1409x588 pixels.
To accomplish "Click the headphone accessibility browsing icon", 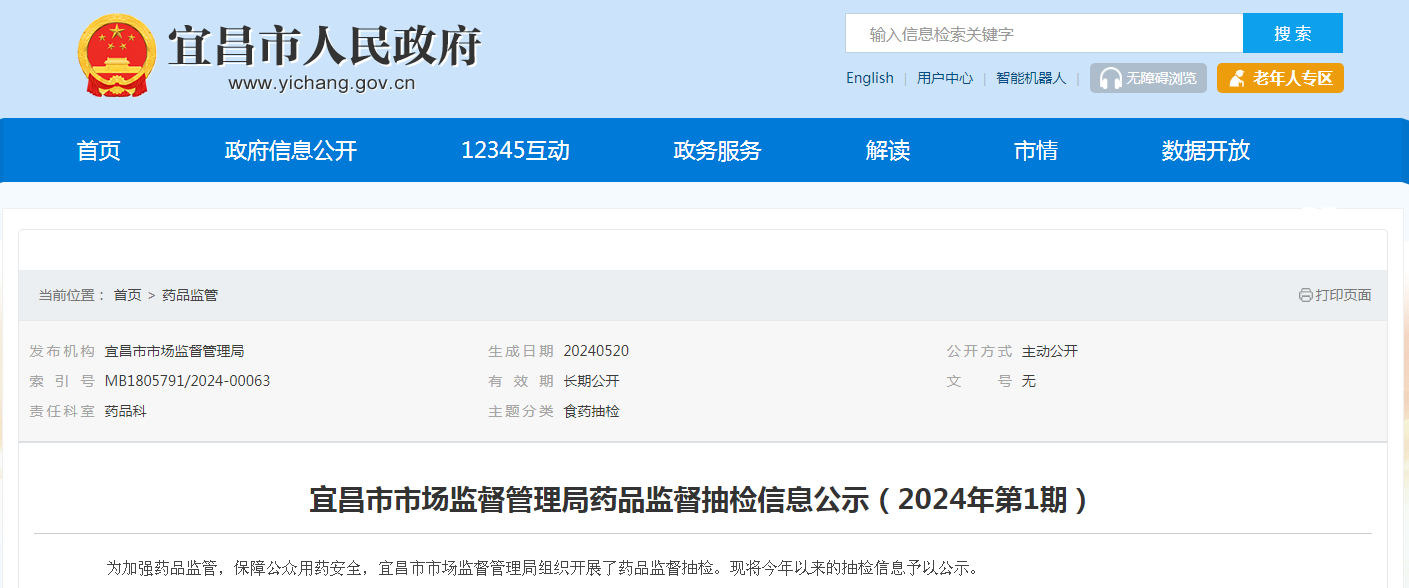I will point(1110,78).
